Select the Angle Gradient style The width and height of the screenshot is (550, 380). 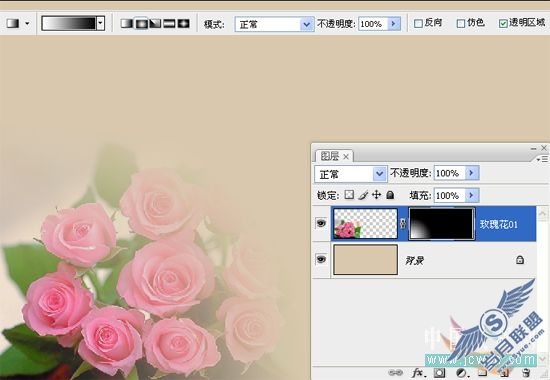point(155,24)
